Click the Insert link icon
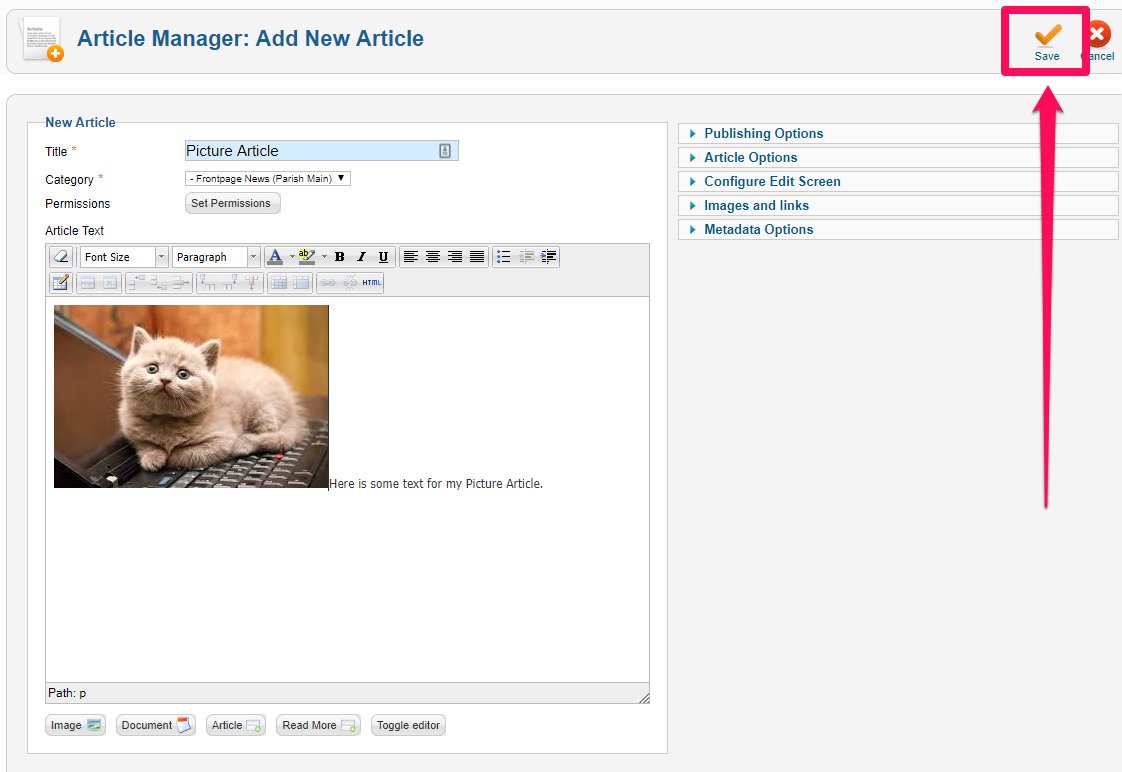Viewport: 1122px width, 772px height. [328, 283]
